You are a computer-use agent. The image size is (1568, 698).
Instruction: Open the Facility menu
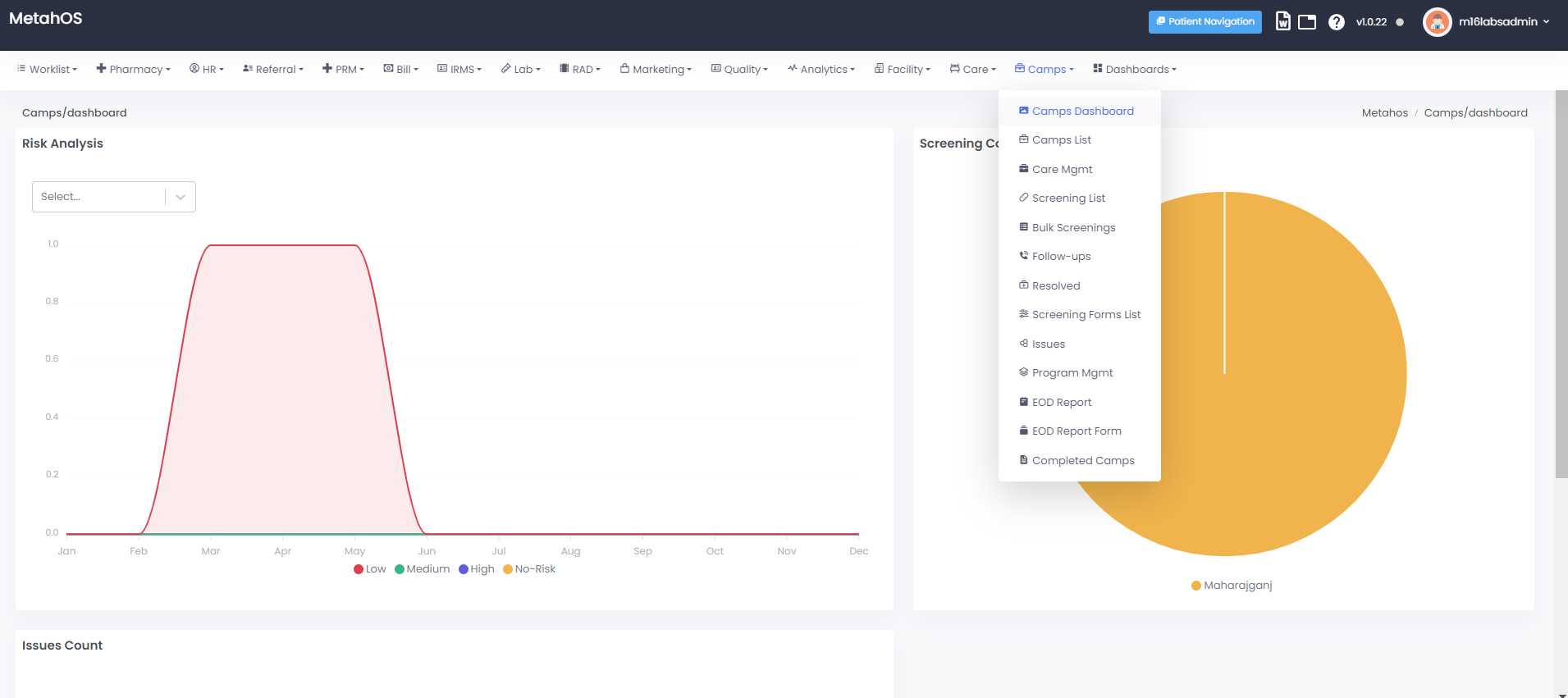pyautogui.click(x=903, y=69)
